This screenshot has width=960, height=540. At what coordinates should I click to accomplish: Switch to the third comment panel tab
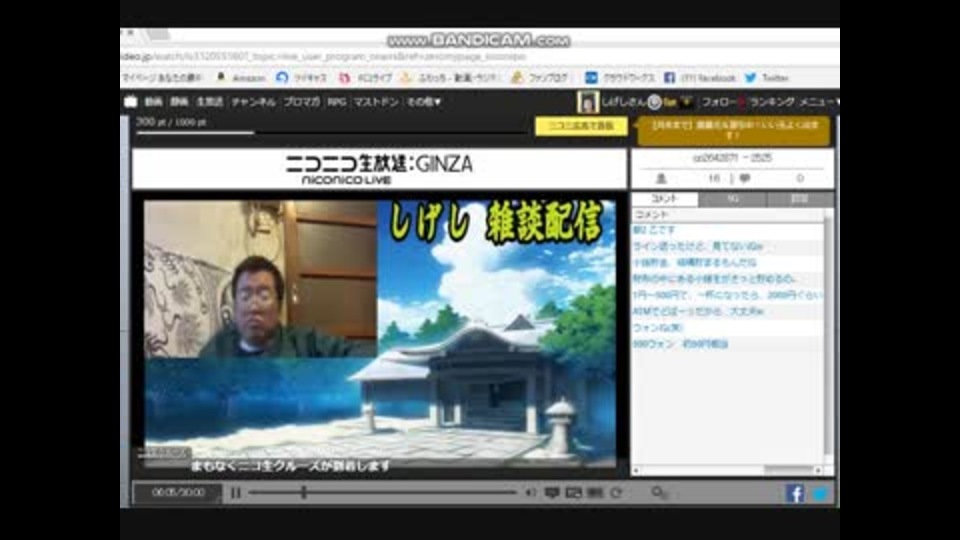(800, 198)
